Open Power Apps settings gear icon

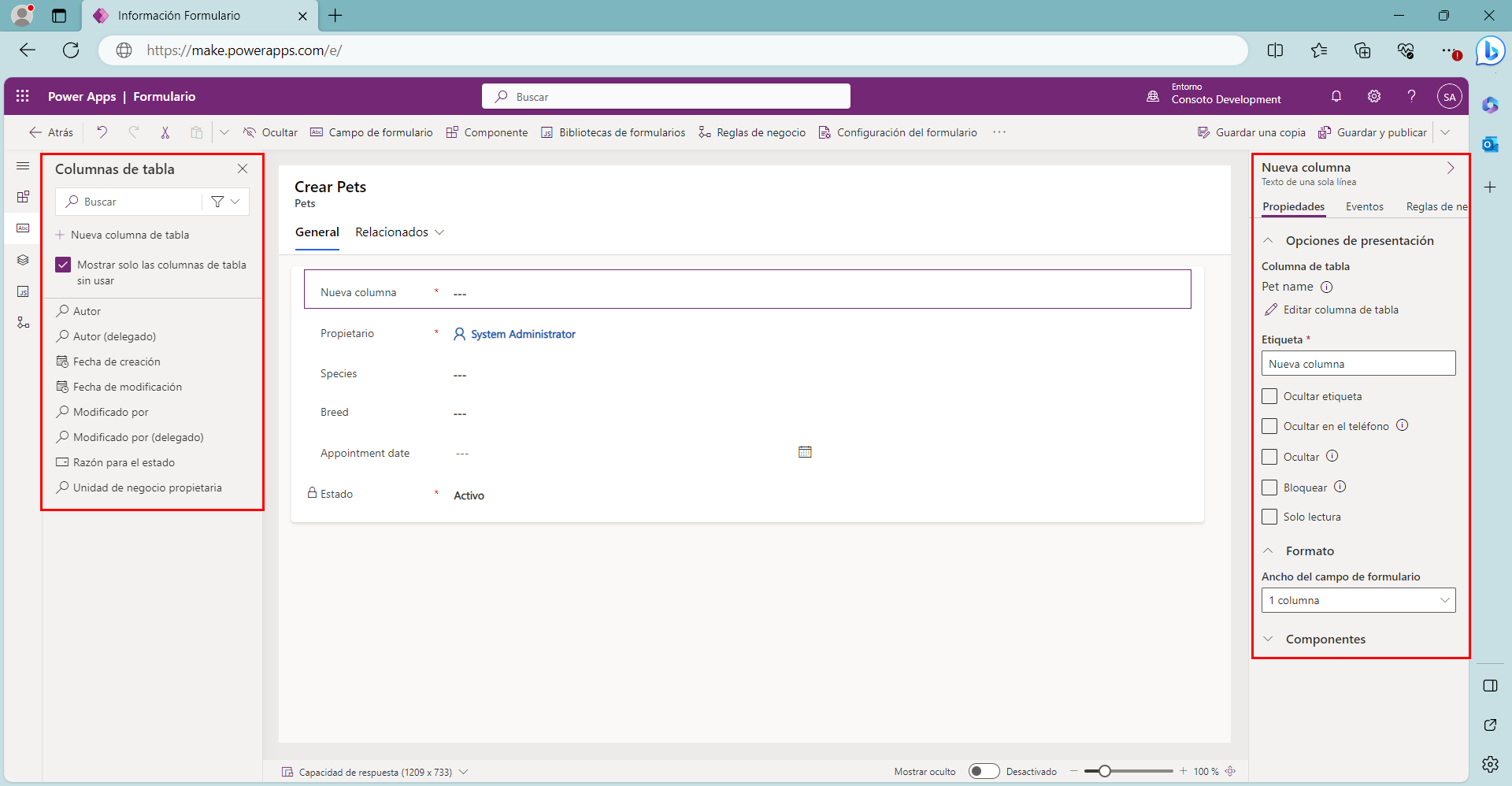1374,96
